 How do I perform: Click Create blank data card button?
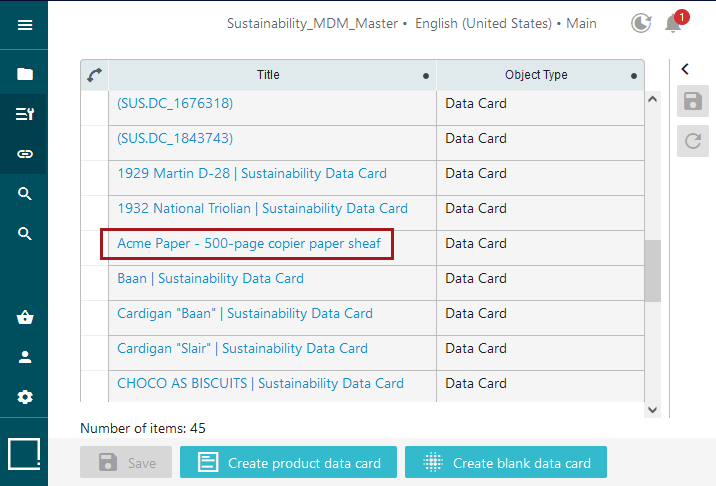pos(505,462)
